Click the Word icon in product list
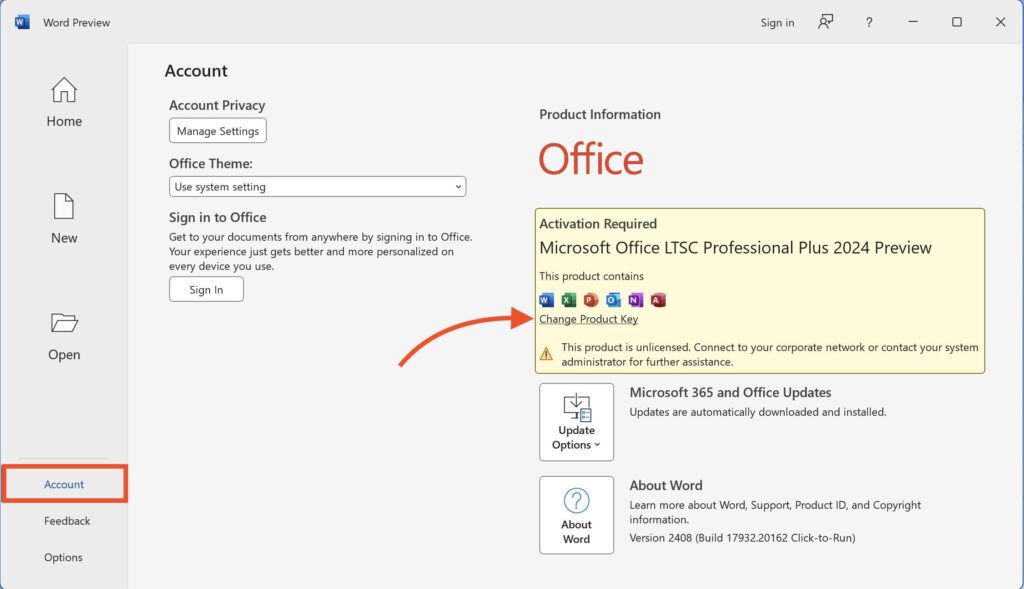This screenshot has height=589, width=1024. click(546, 300)
